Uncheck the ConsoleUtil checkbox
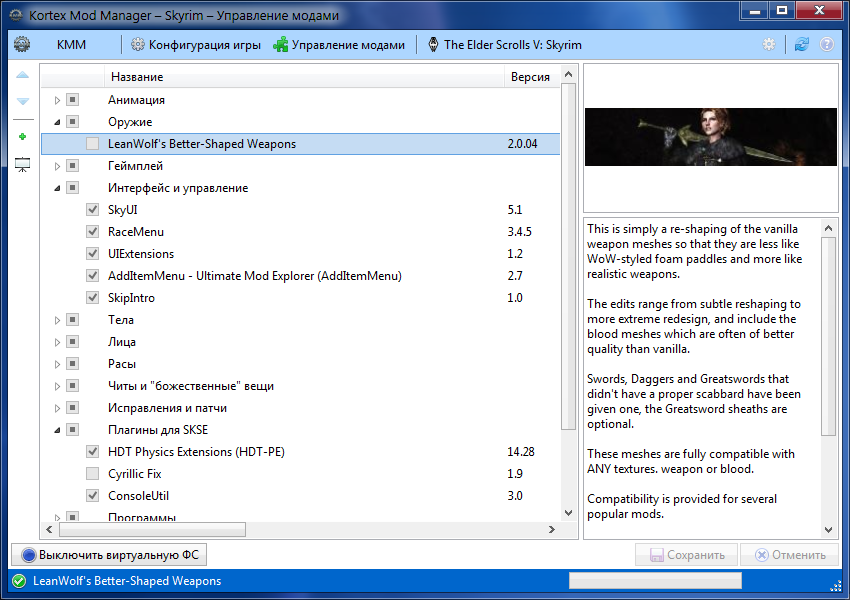Screen dimensions: 850x600 point(93,495)
